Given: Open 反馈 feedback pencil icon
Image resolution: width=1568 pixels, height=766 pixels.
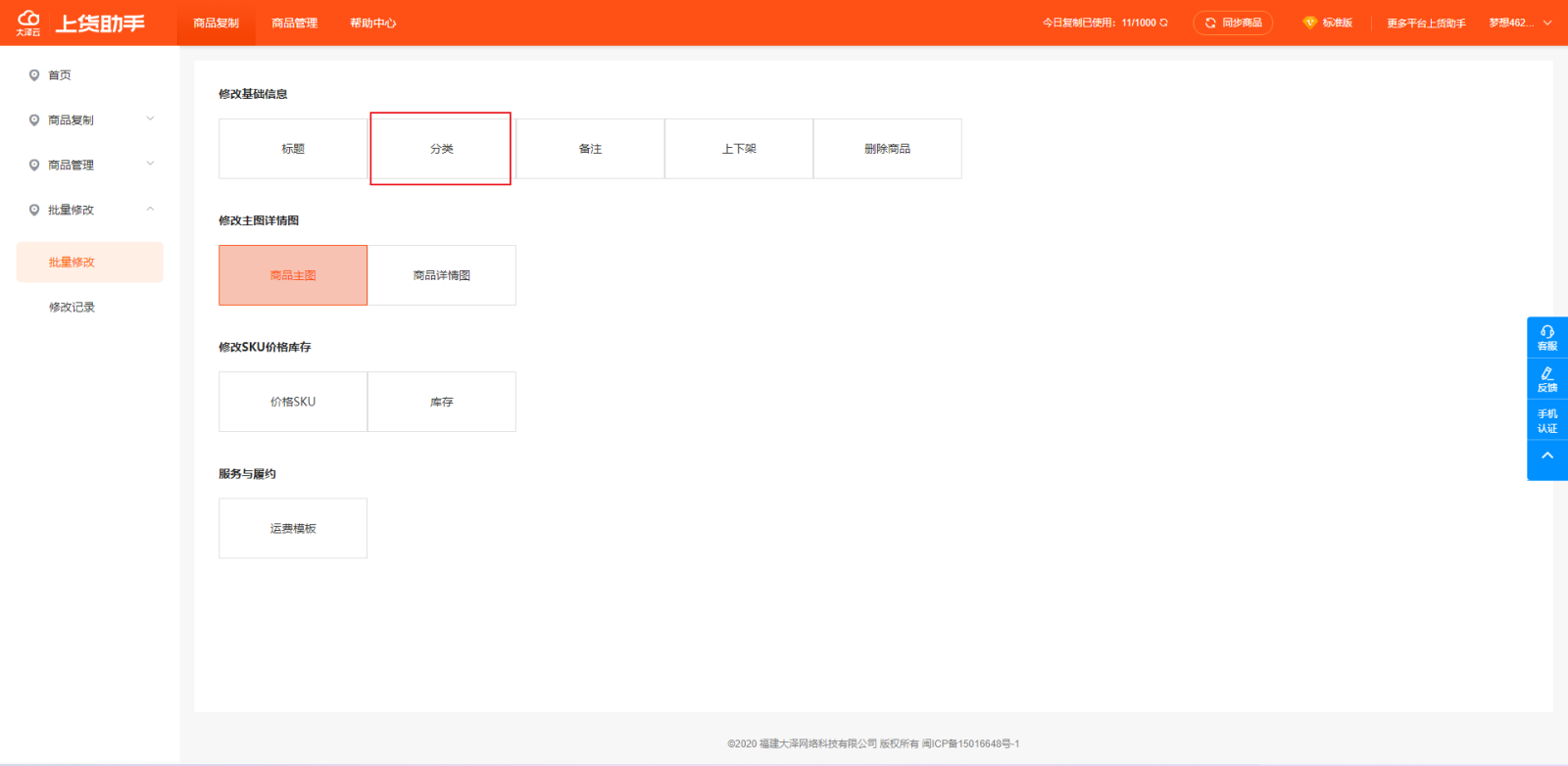Looking at the screenshot, I should coord(1547,379).
